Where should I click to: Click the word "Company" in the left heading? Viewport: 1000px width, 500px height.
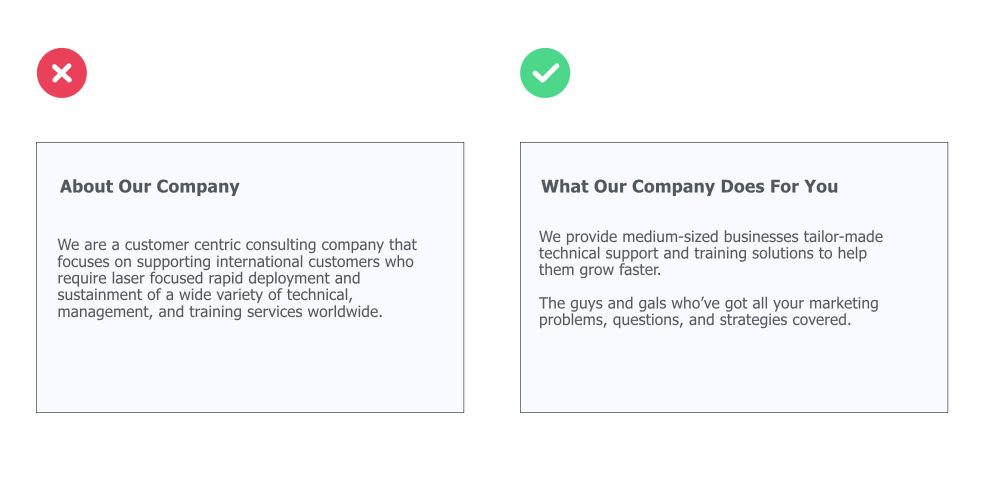[198, 187]
